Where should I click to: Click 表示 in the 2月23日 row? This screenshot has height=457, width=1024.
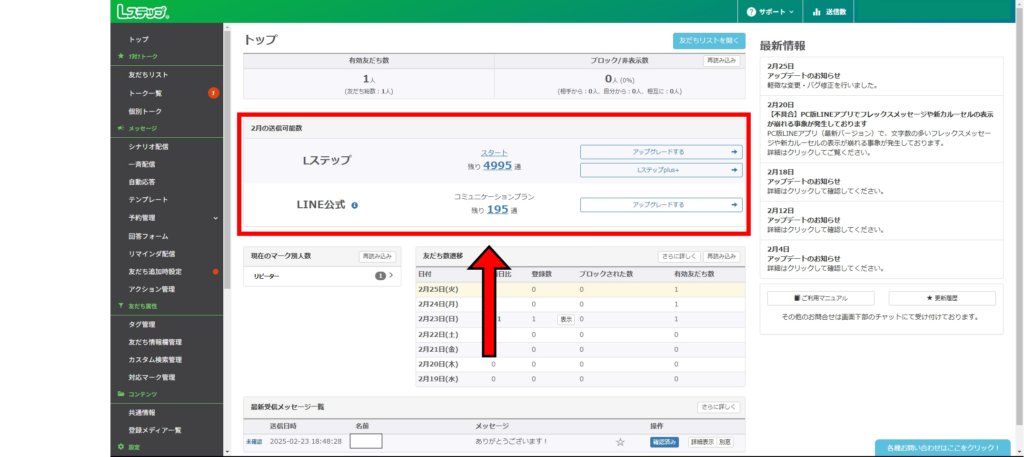coord(565,319)
